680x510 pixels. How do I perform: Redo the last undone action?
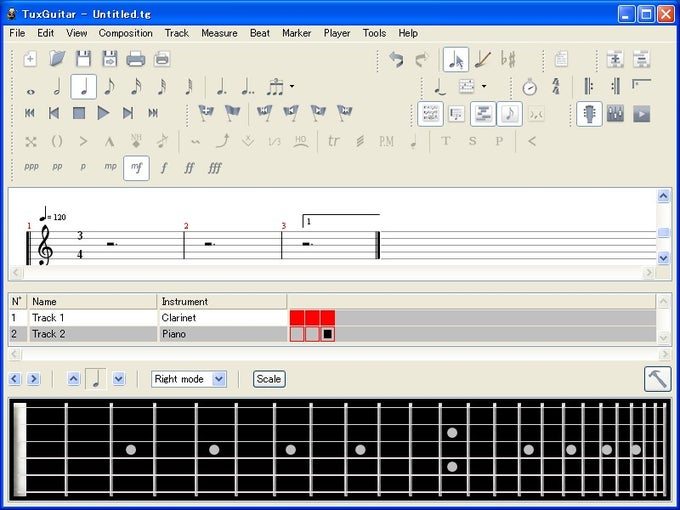click(x=422, y=59)
